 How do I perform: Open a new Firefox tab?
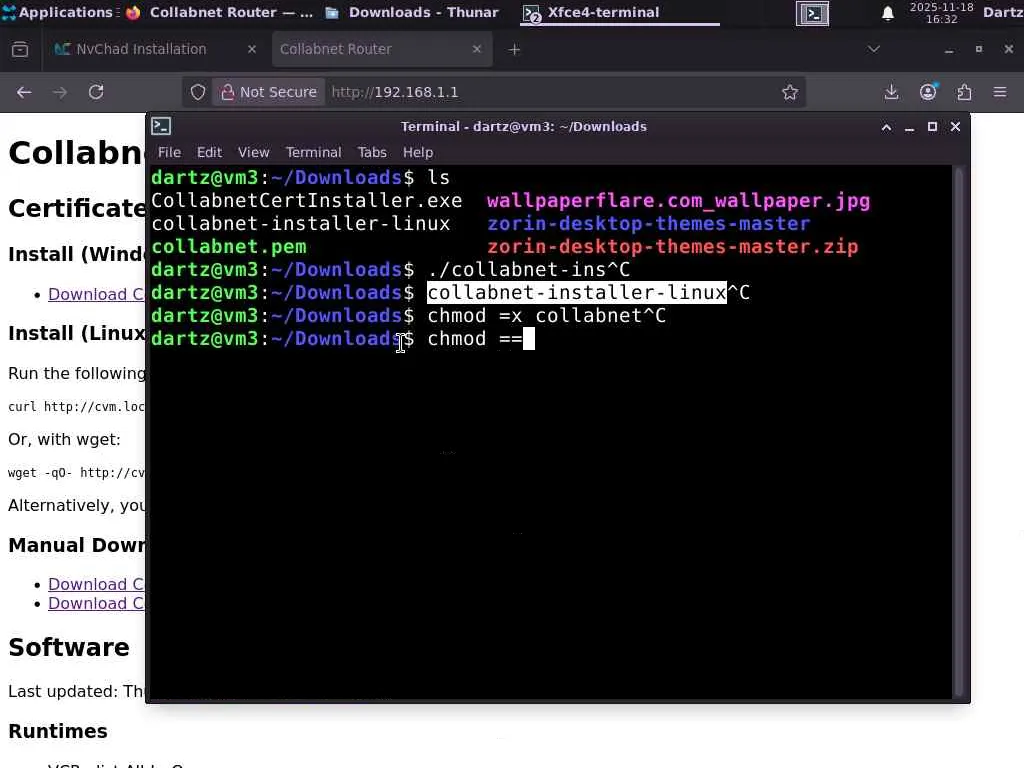click(x=515, y=50)
